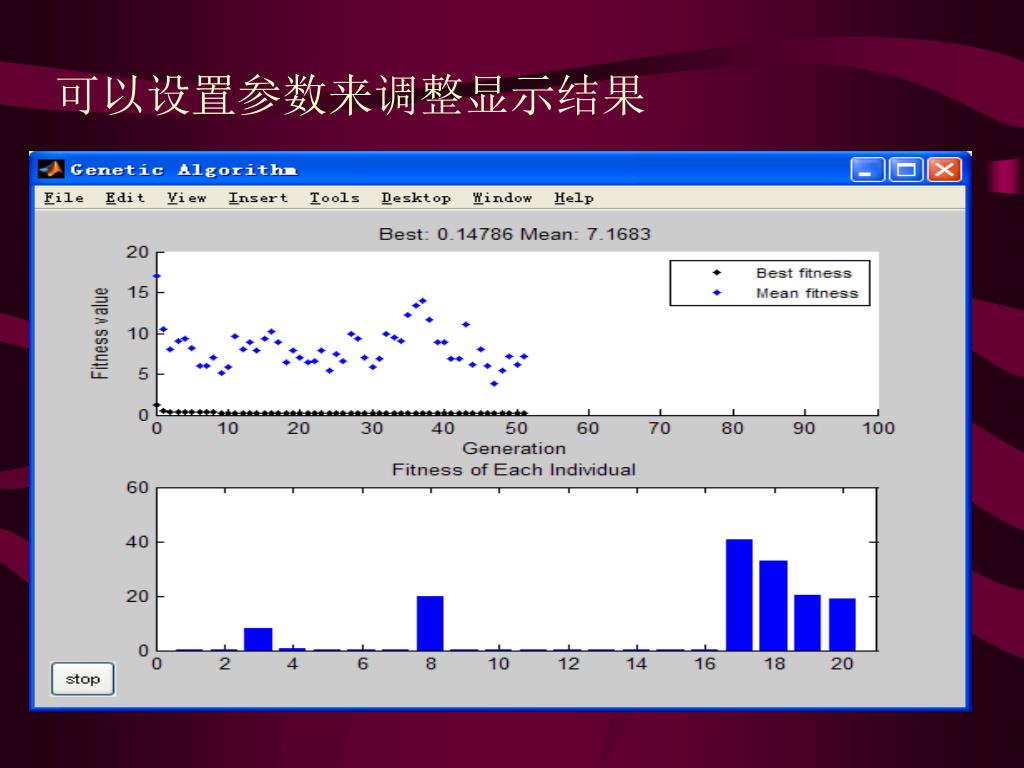Screen dimensions: 1024x768
Task: Open the Desktop menu
Action: point(416,198)
